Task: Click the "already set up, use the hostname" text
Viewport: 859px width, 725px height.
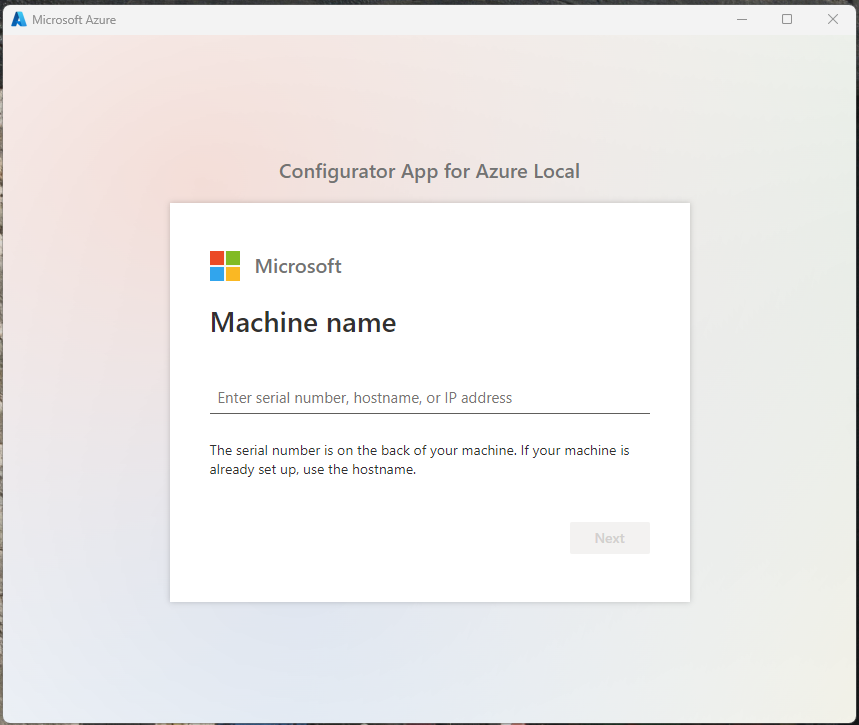Action: [312, 470]
